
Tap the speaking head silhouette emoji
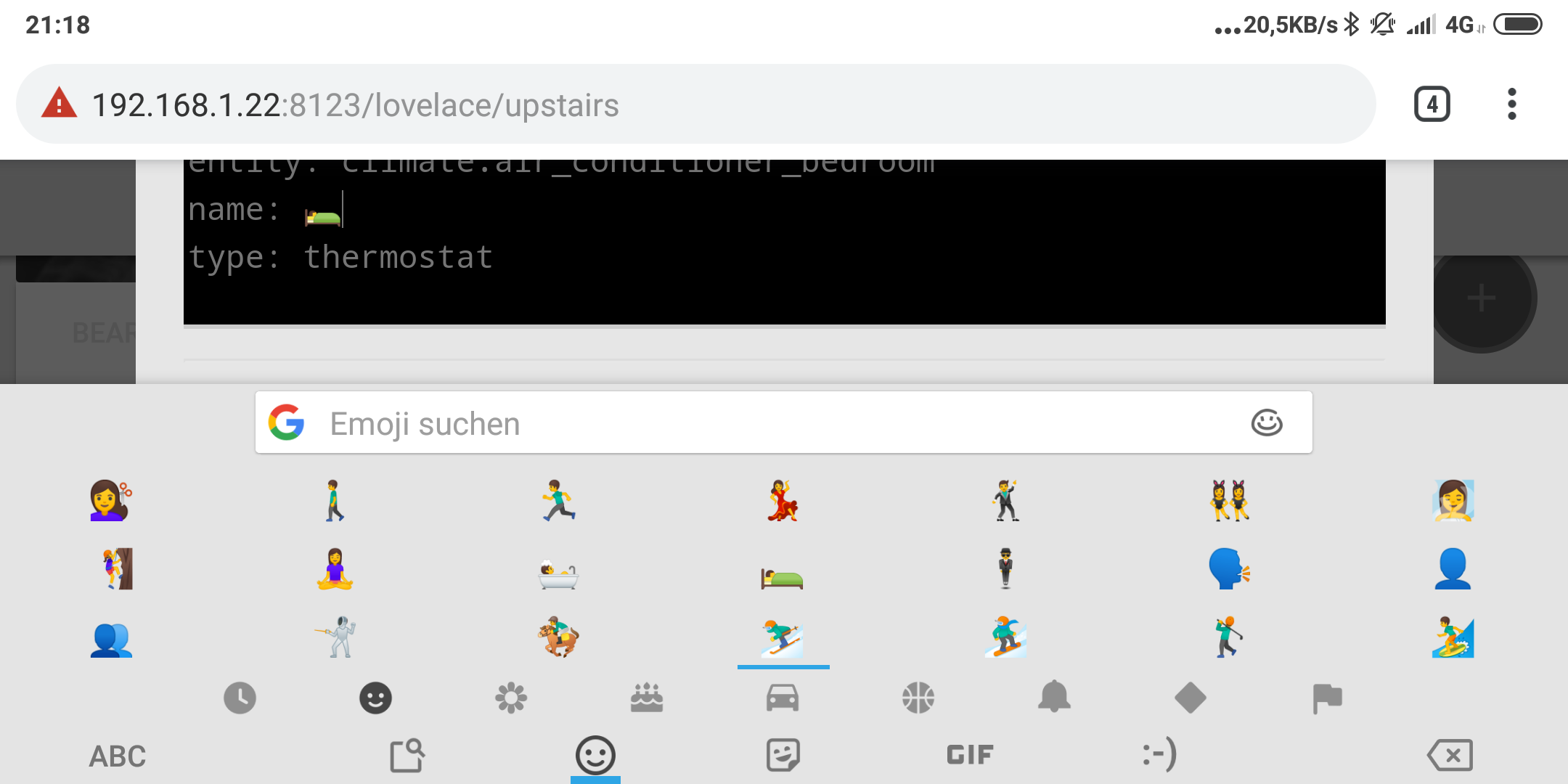1229,568
